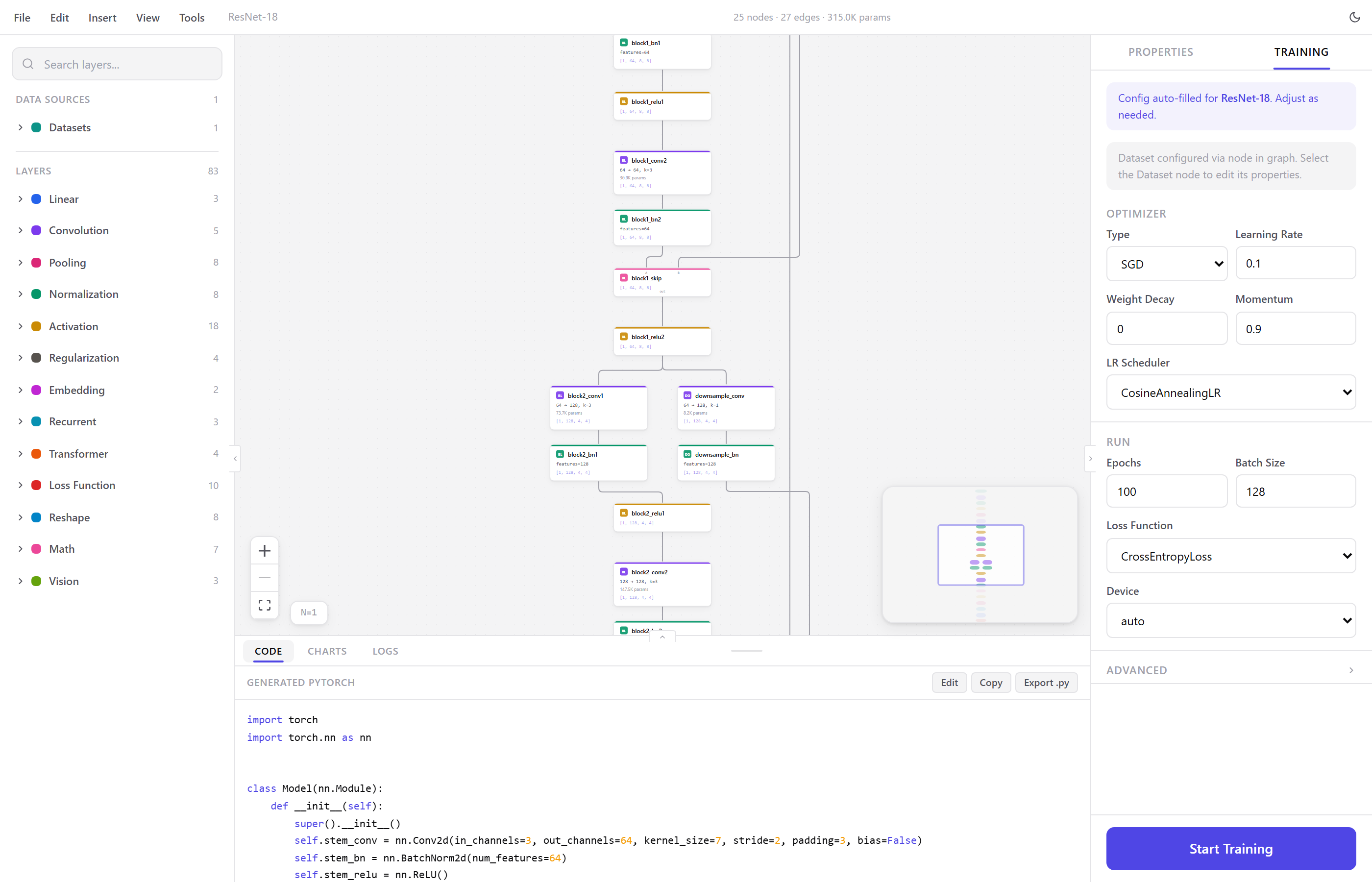
Task: Open the Optimizer Type dropdown
Action: pyautogui.click(x=1167, y=264)
